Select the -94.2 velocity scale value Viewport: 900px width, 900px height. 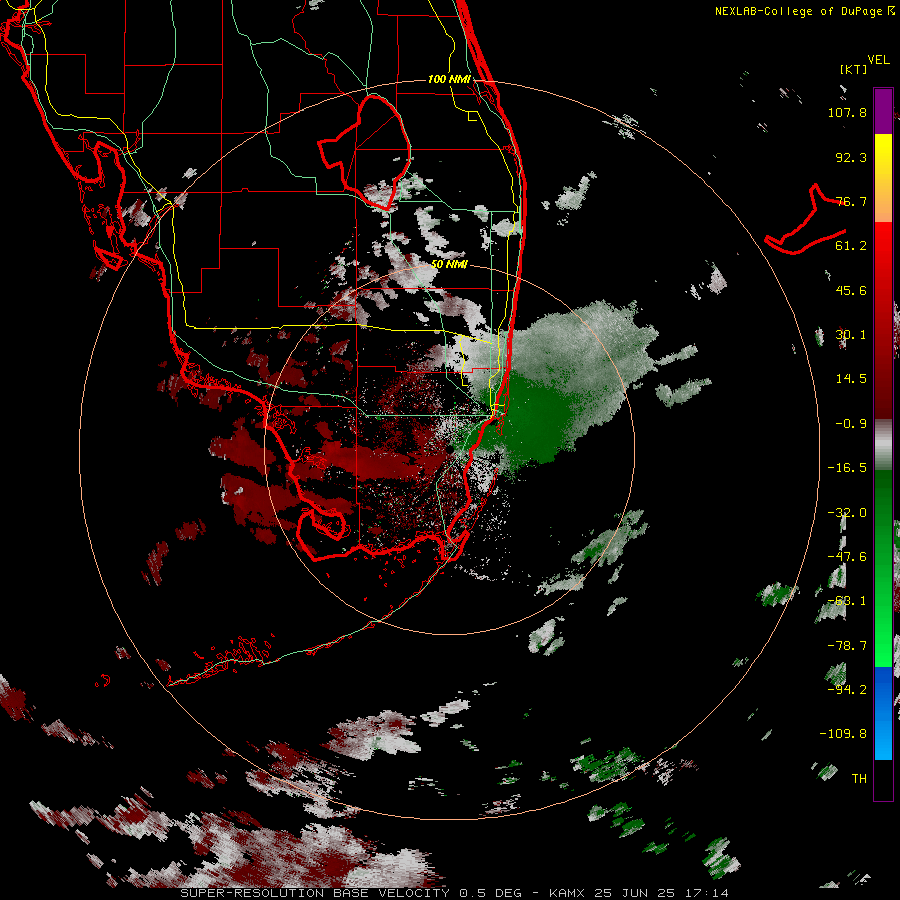(847, 690)
